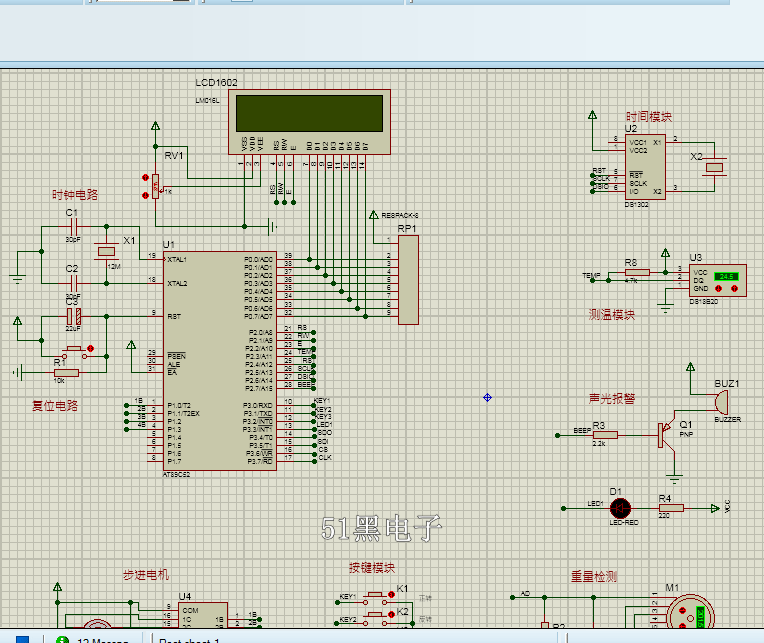Click the '声光报警' section label
This screenshot has width=764, height=643.
pos(612,398)
